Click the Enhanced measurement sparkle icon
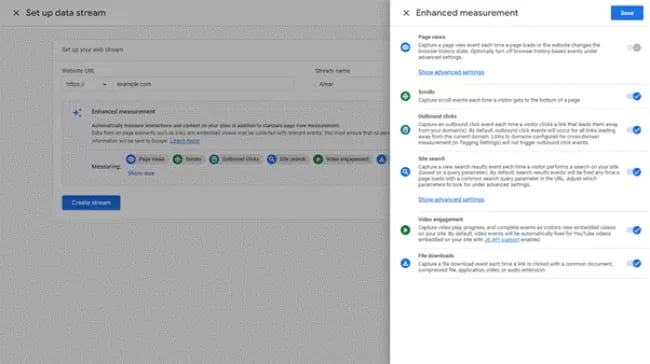This screenshot has width=650, height=364. [x=77, y=113]
